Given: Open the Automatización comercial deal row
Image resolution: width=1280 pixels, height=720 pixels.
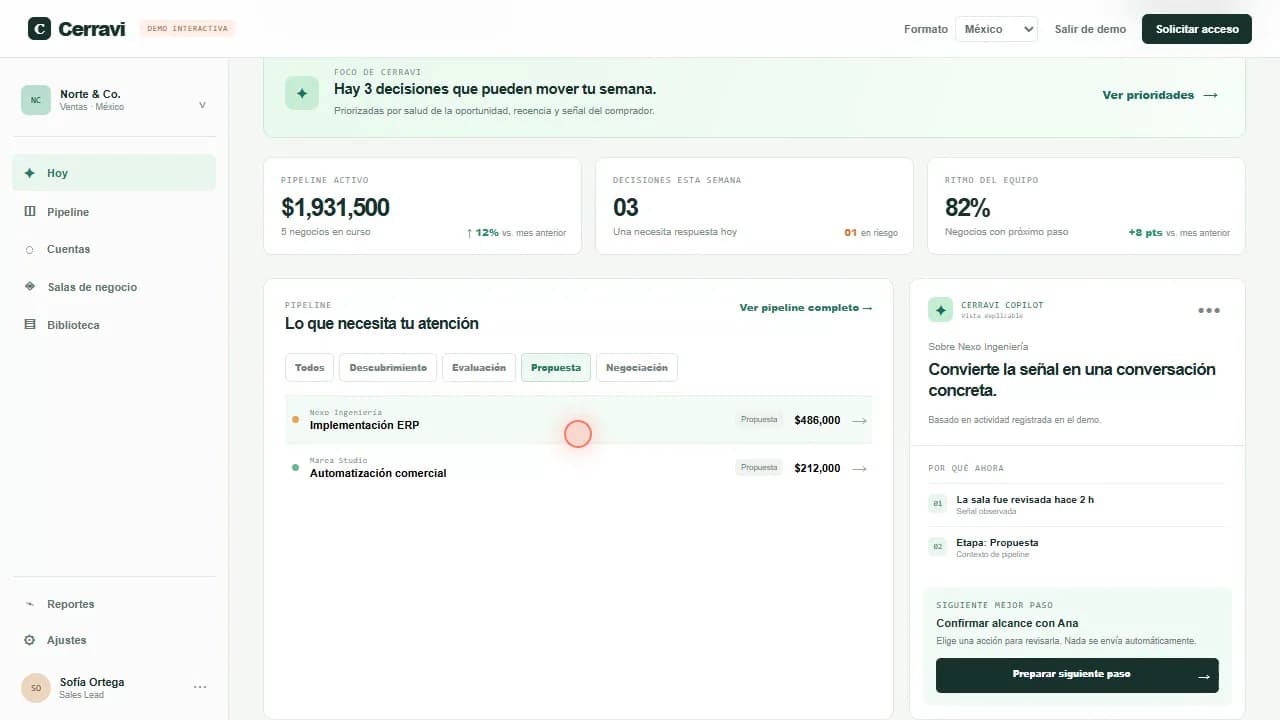Looking at the screenshot, I should (578, 468).
